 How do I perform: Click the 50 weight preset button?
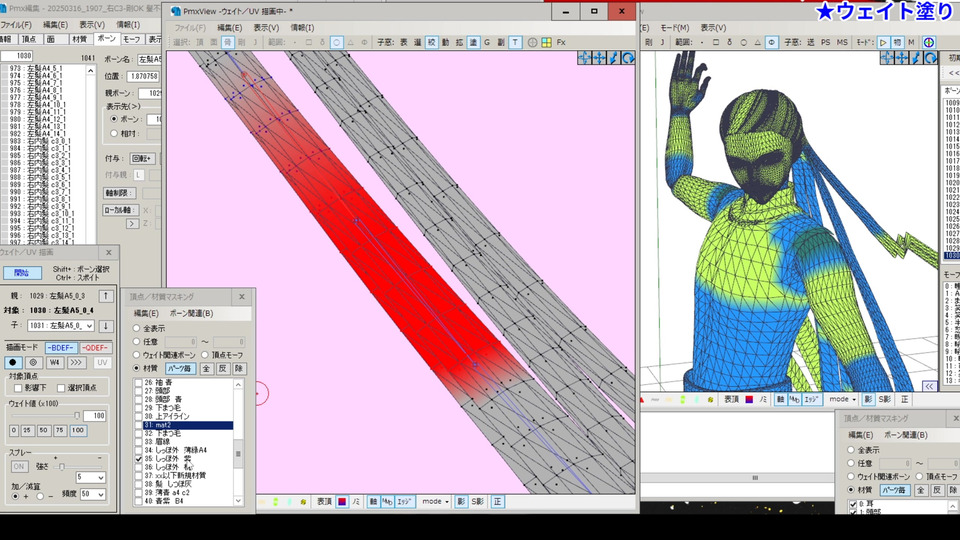pyautogui.click(x=45, y=430)
